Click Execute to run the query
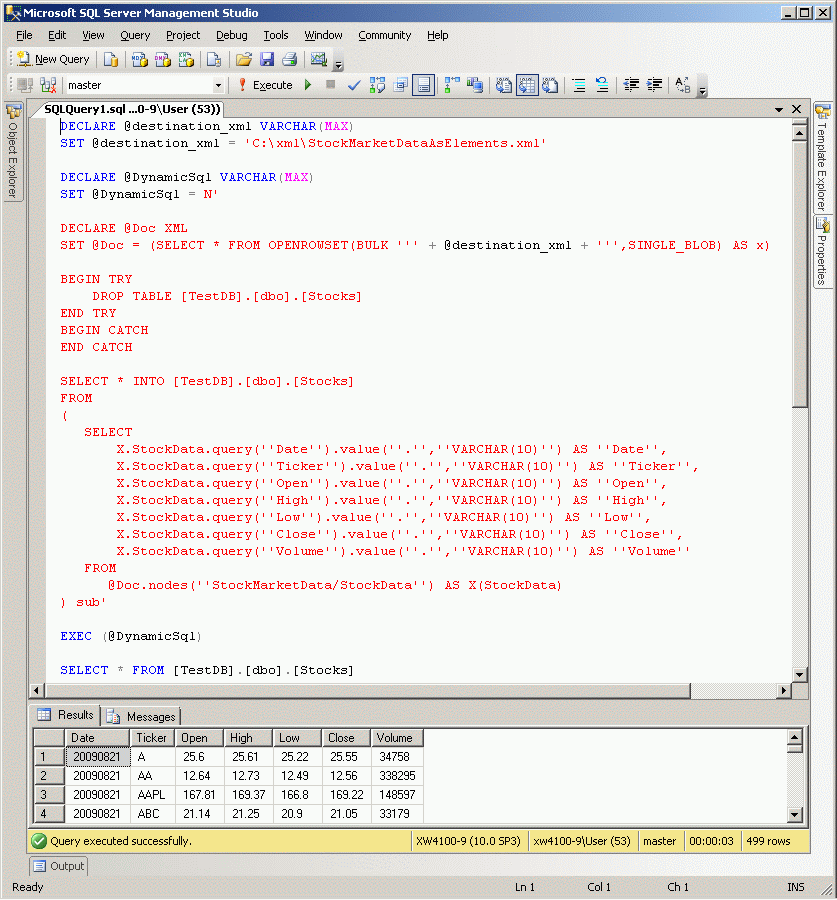The width and height of the screenshot is (837, 900). coord(264,86)
